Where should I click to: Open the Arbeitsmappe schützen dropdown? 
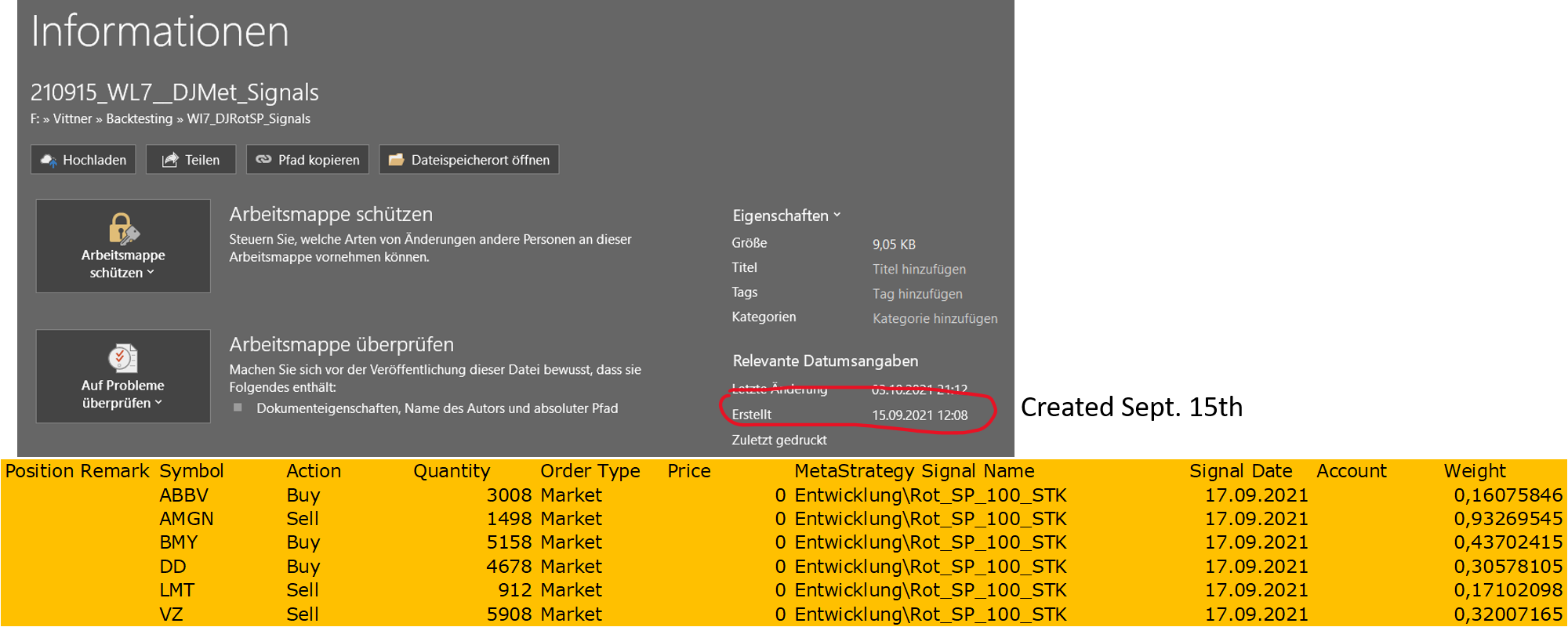123,246
